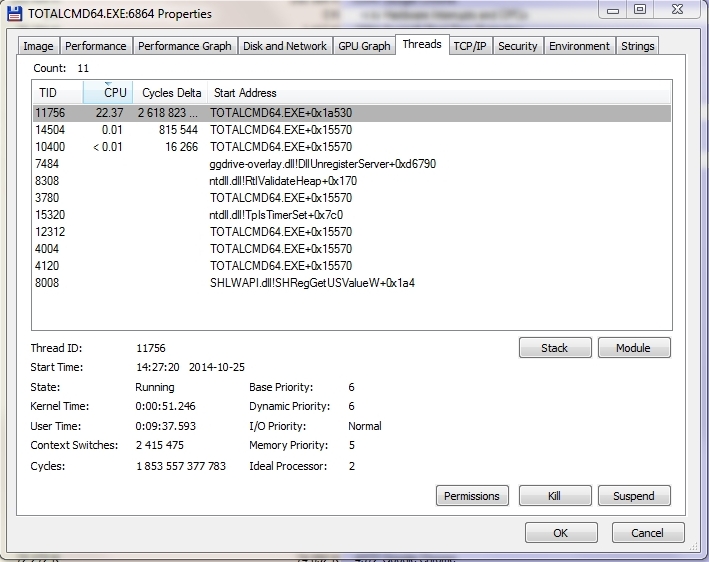Image resolution: width=709 pixels, height=562 pixels.
Task: Select thread 15320 TplsTimerSet row
Action: (x=352, y=215)
